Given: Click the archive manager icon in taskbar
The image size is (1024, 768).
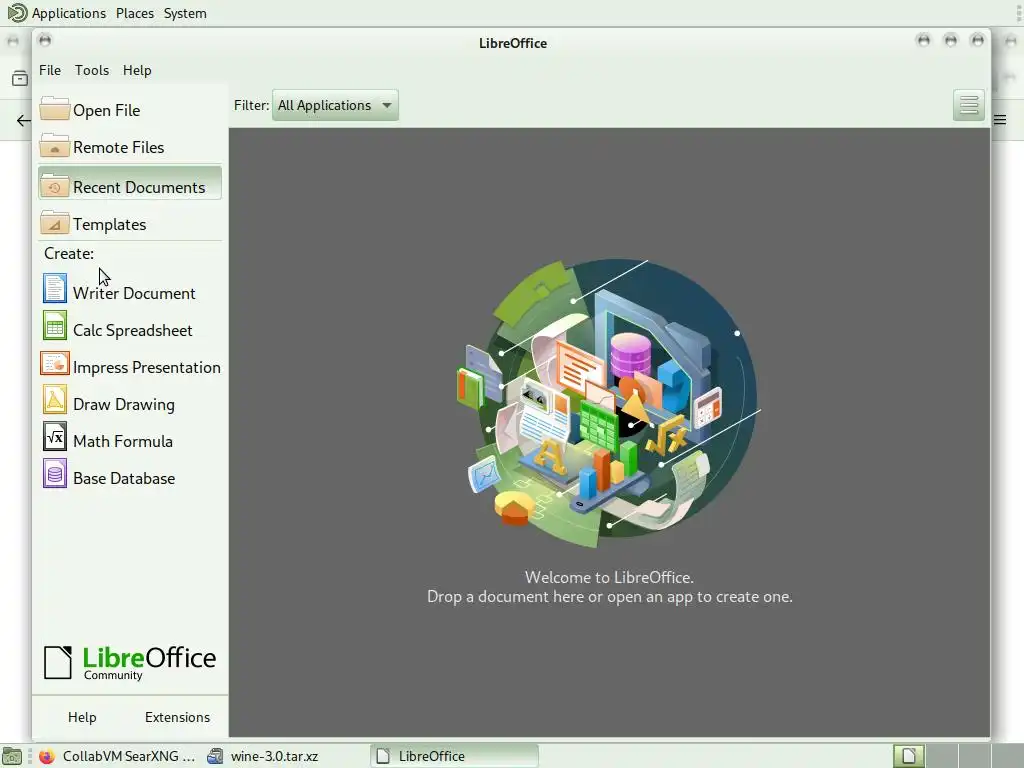Looking at the screenshot, I should (x=215, y=756).
